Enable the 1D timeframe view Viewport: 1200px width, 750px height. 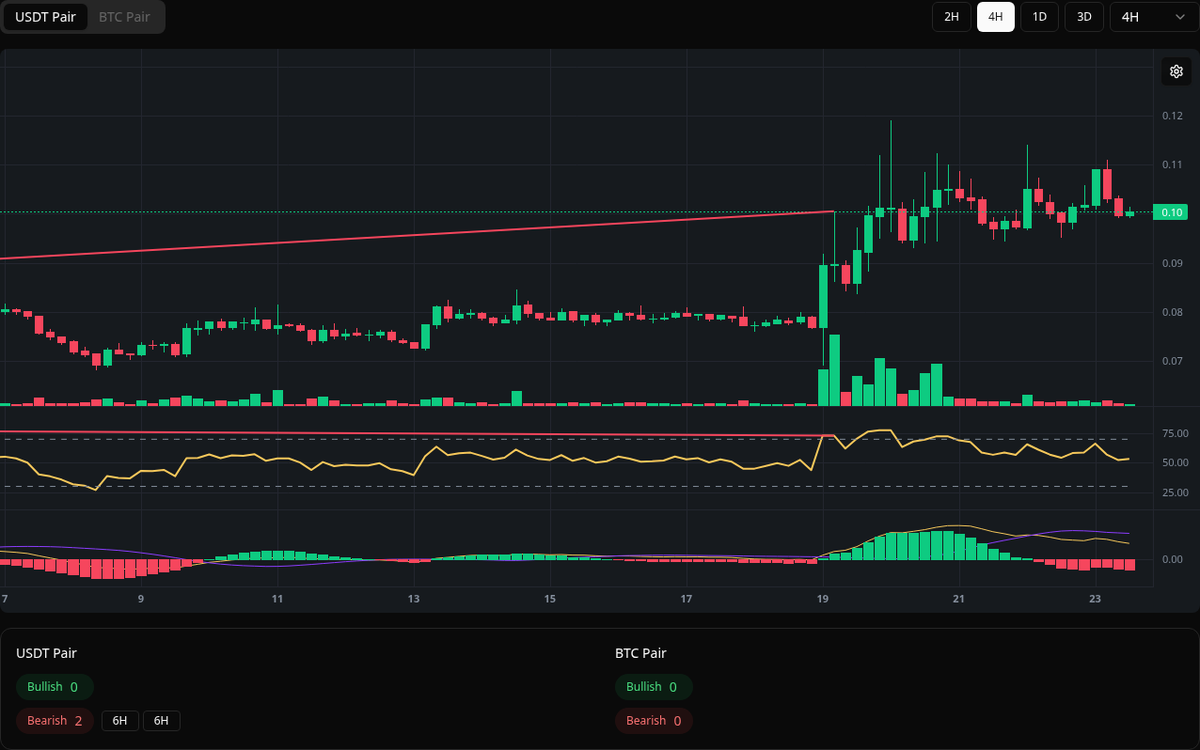(x=1039, y=17)
